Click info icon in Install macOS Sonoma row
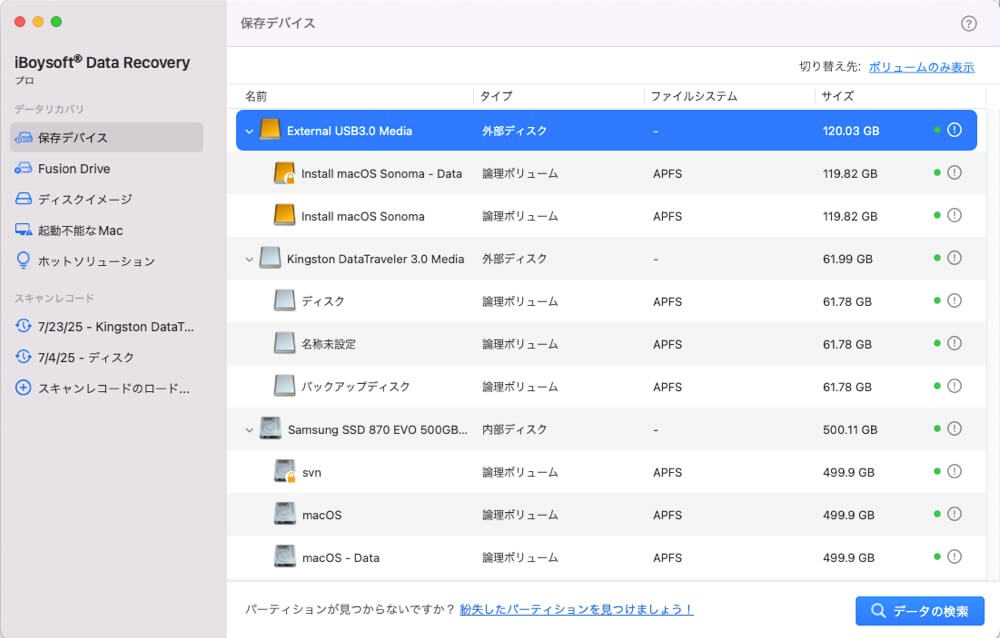1000x638 pixels. [954, 216]
